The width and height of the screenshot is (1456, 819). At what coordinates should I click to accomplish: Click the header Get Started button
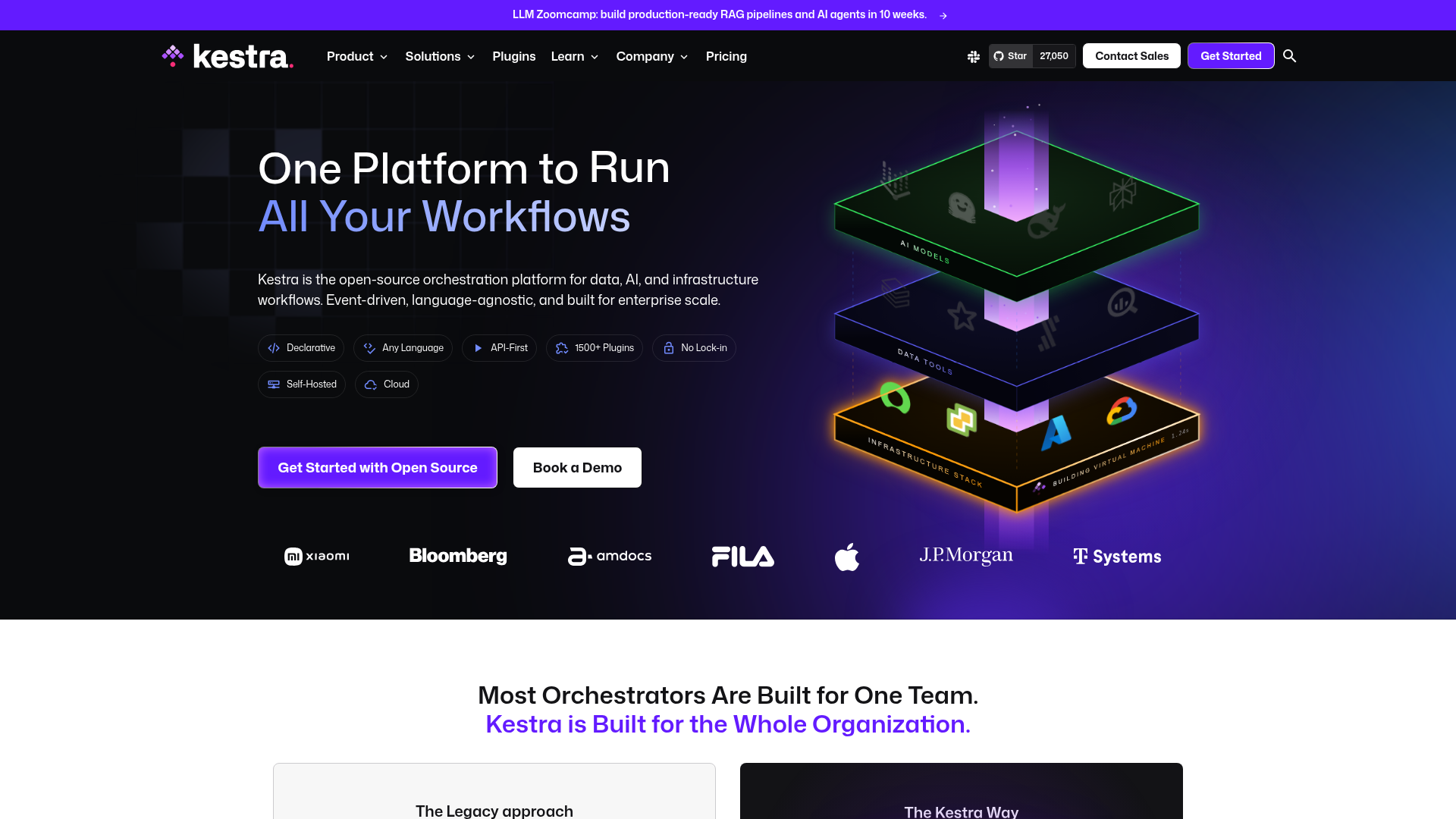[1231, 56]
